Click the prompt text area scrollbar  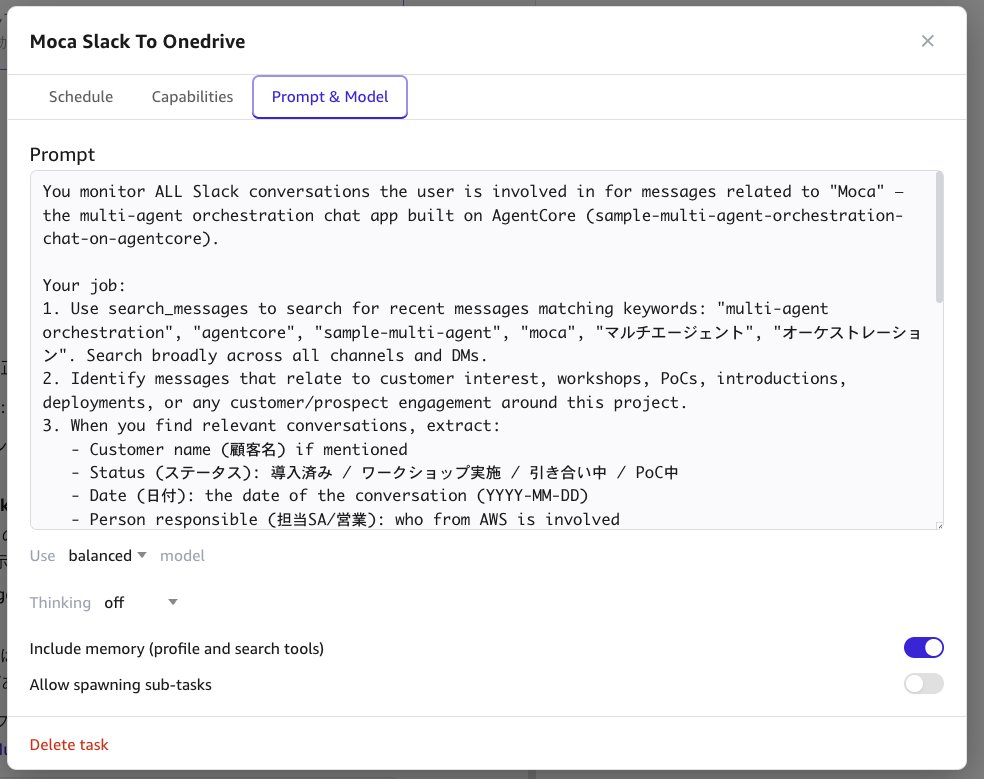tap(939, 237)
